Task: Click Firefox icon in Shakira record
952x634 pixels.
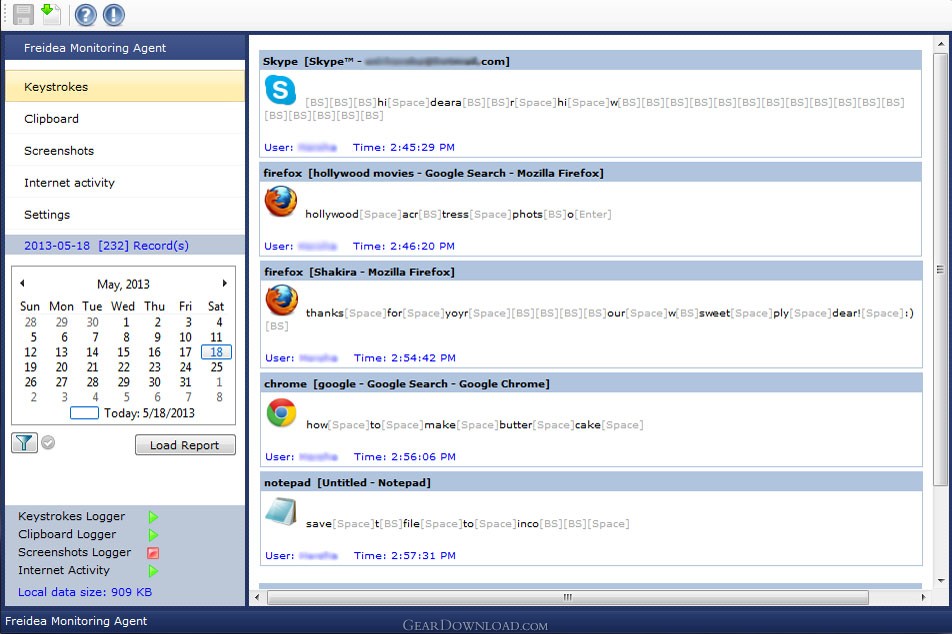Action: click(282, 300)
